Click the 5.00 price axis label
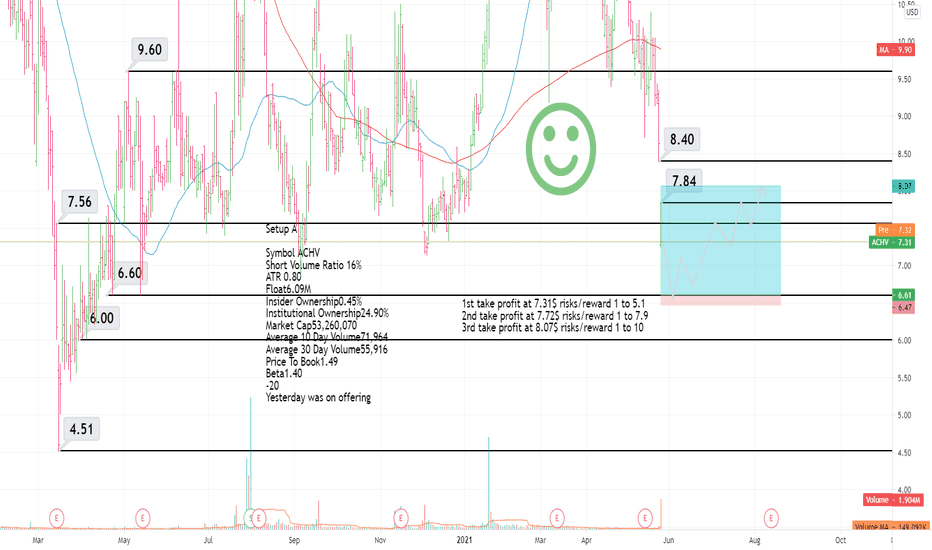932x550 pixels. [x=904, y=415]
